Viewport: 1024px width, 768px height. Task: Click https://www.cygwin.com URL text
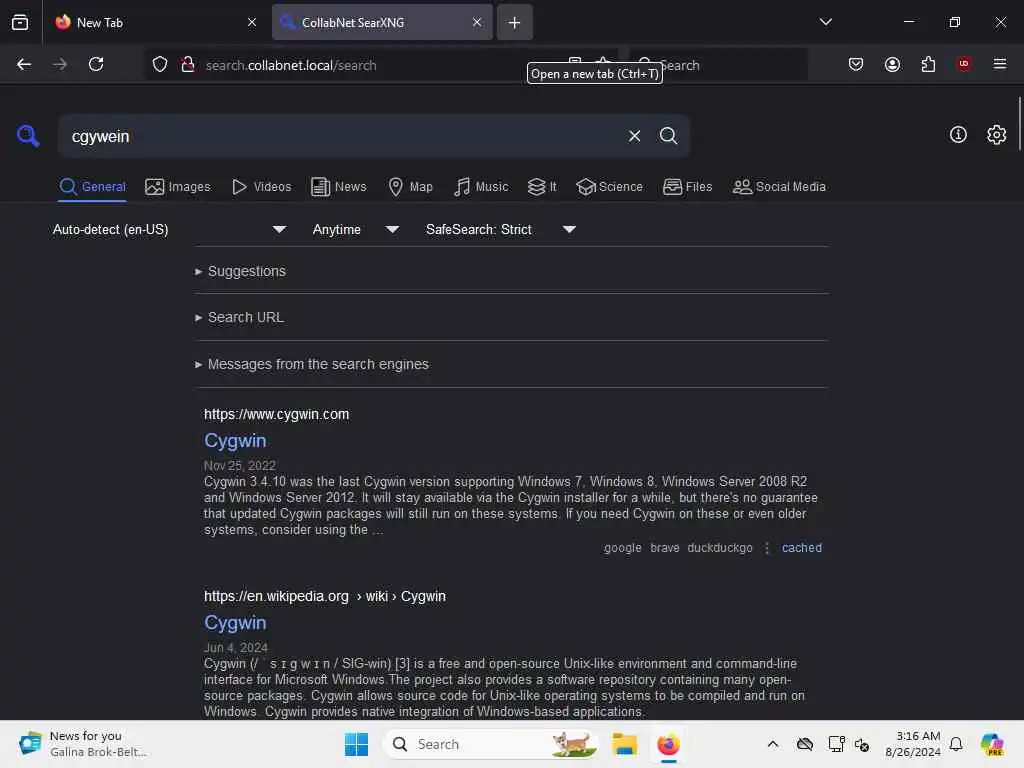[x=276, y=414]
